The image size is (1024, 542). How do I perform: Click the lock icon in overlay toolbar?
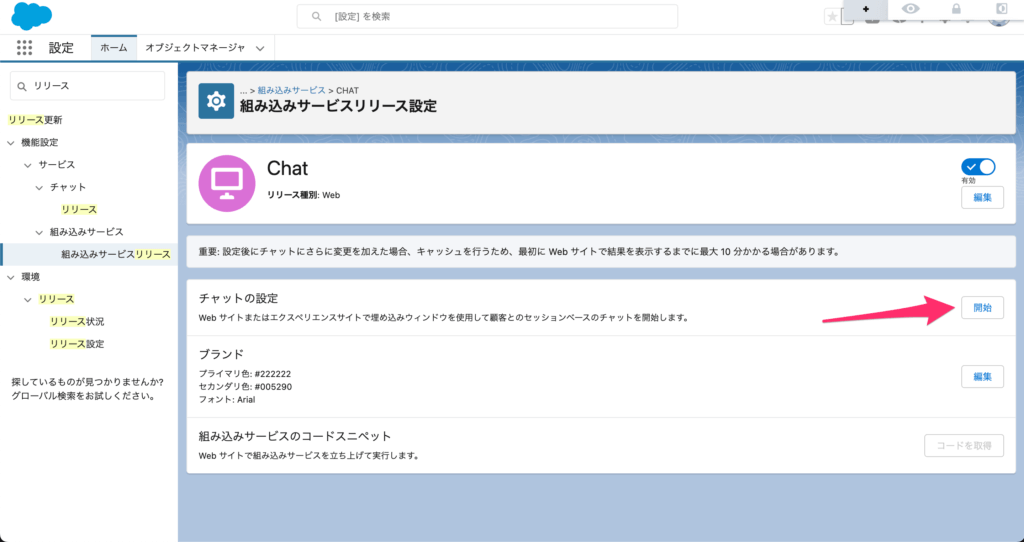[956, 9]
